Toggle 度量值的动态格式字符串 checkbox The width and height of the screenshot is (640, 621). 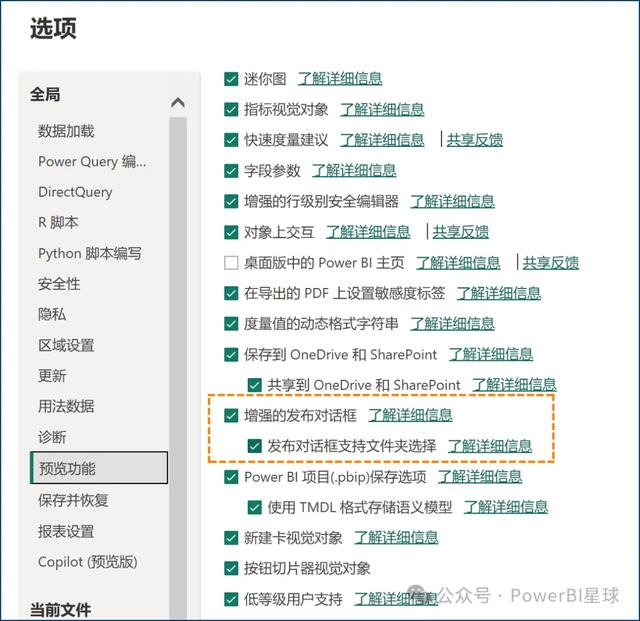[x=231, y=324]
